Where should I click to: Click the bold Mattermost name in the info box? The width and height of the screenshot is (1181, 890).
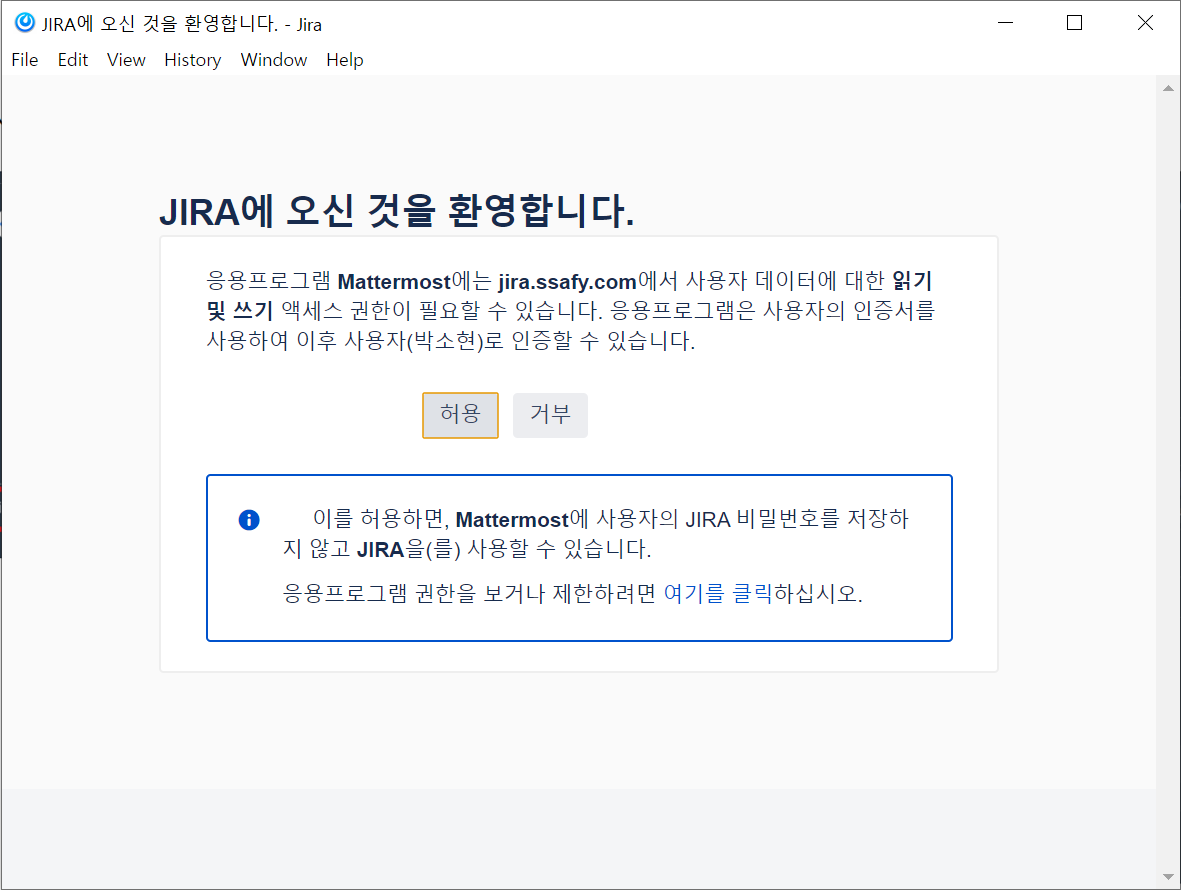[512, 520]
